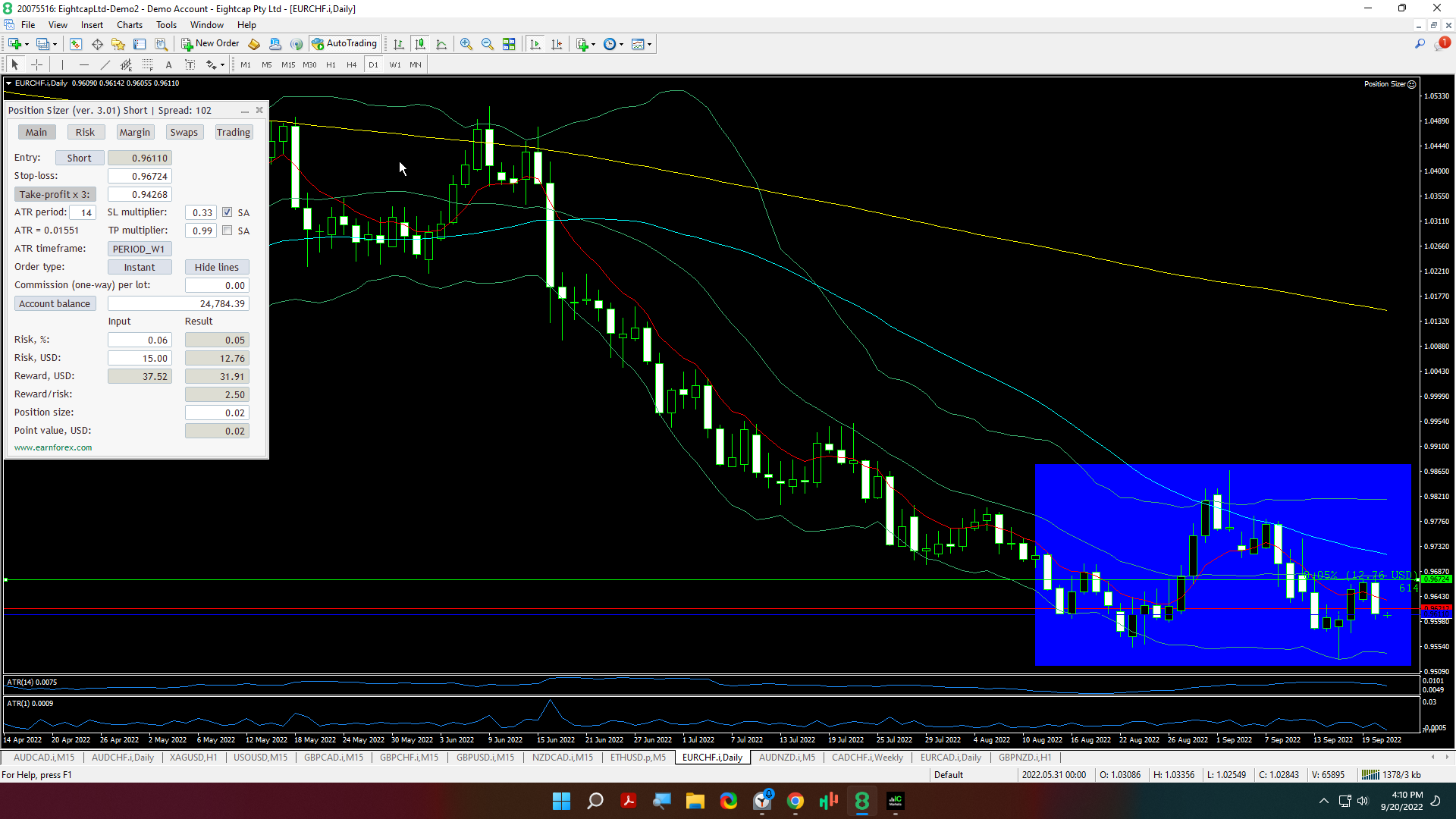Zoom out the chart with the magnifier minus icon
This screenshot has height=819, width=1456.
pos(488,44)
